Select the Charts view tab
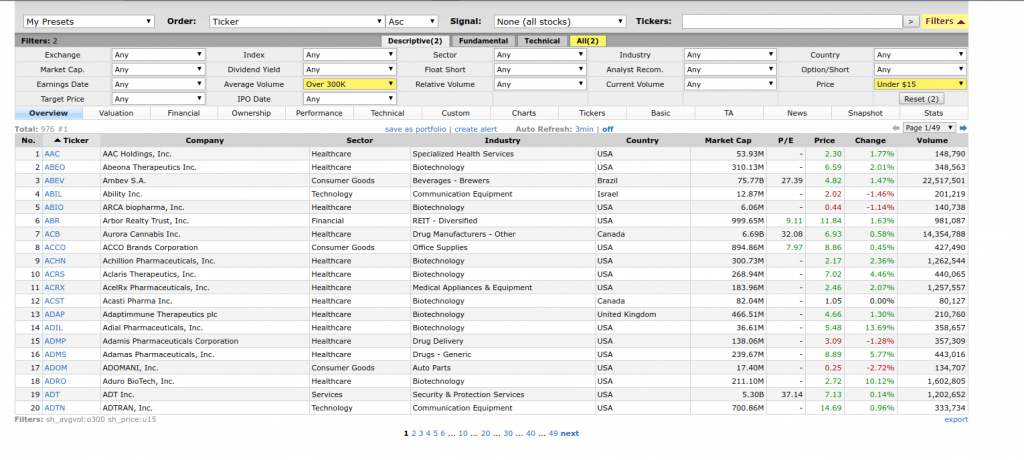This screenshot has width=1024, height=460. tap(524, 113)
